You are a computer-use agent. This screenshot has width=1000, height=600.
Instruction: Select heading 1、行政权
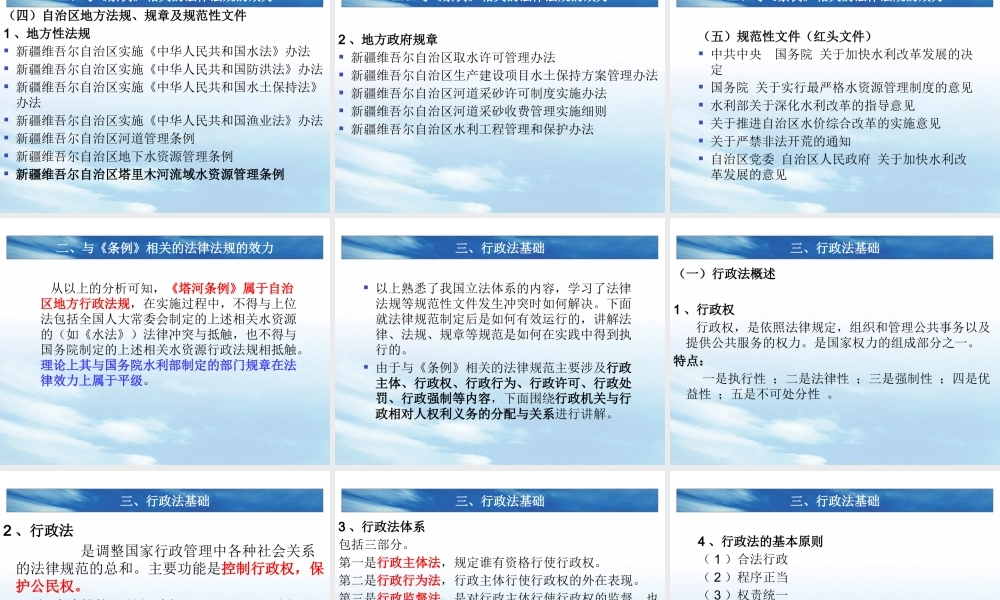(704, 310)
